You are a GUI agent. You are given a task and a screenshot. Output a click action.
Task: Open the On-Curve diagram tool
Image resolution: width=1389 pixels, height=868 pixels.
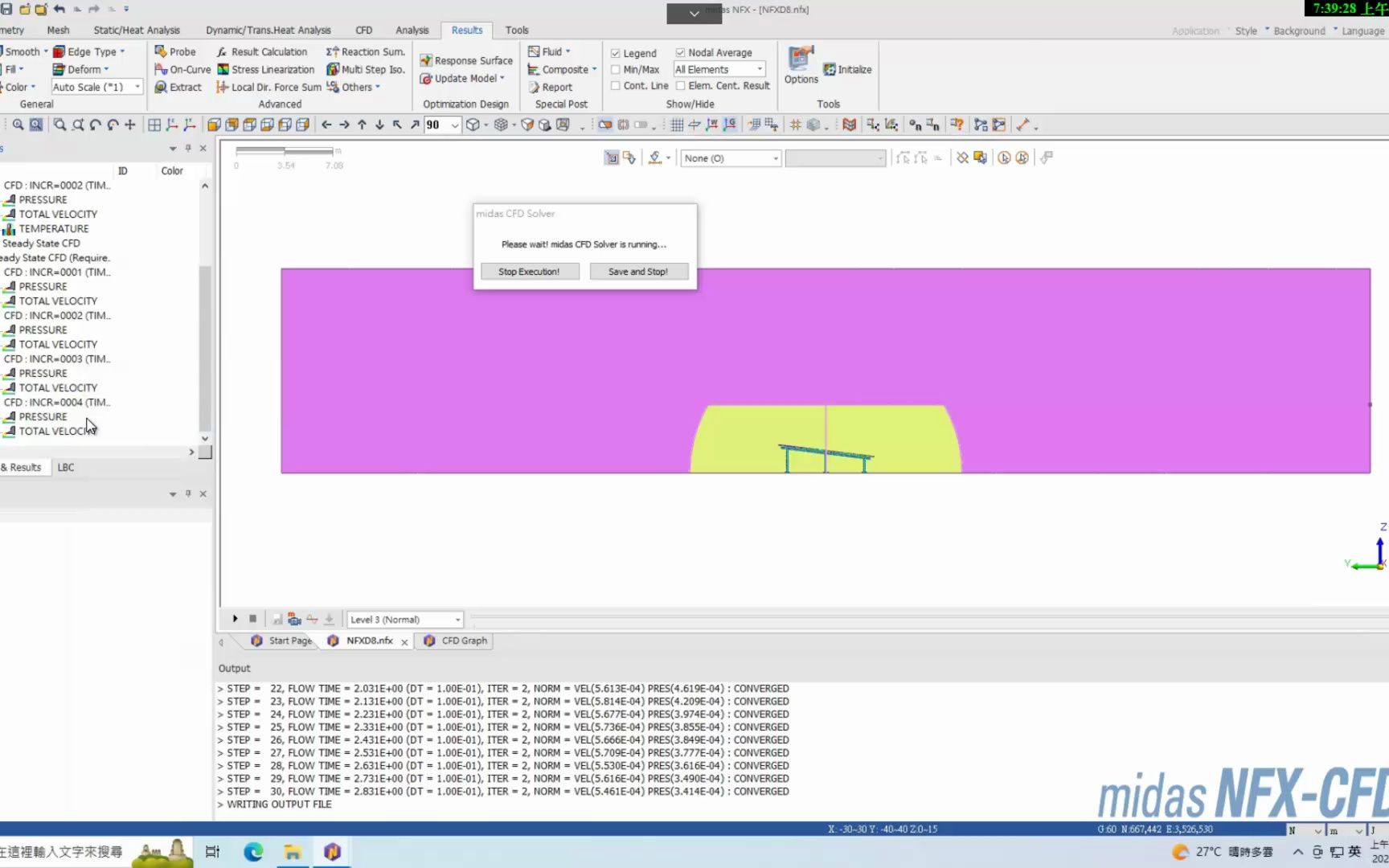click(x=182, y=69)
